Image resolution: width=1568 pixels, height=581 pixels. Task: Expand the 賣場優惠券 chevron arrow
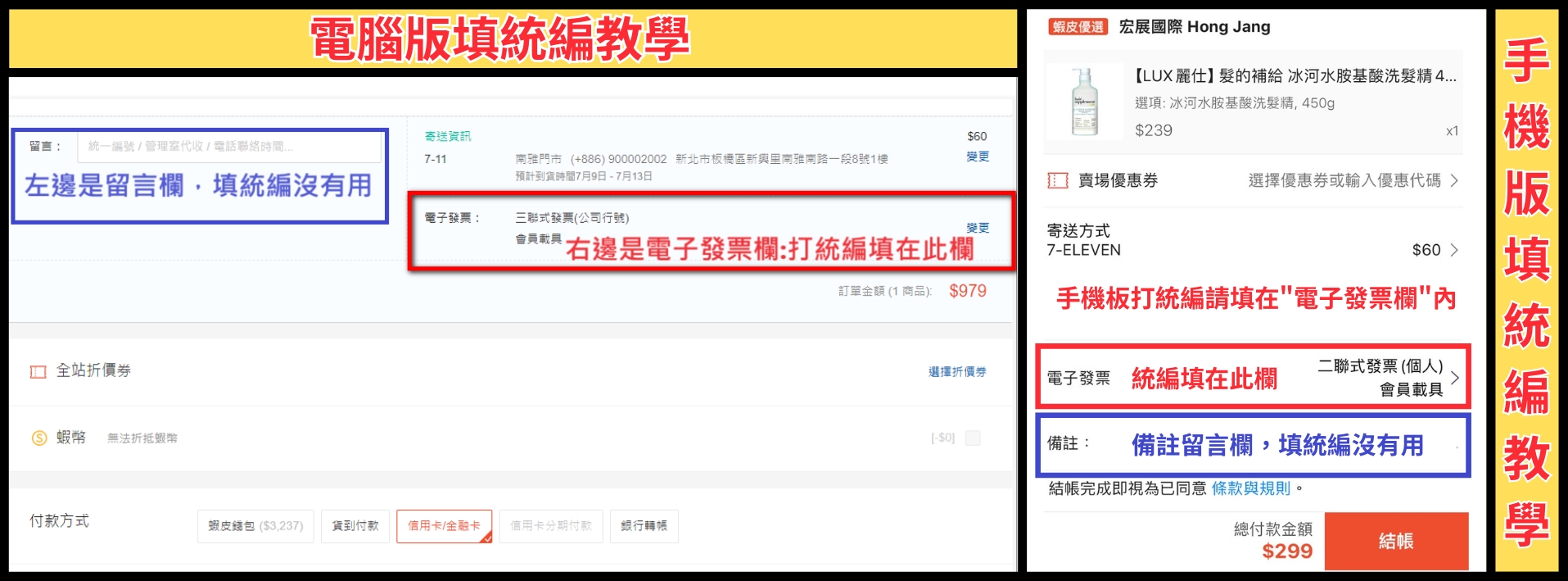click(x=1454, y=180)
